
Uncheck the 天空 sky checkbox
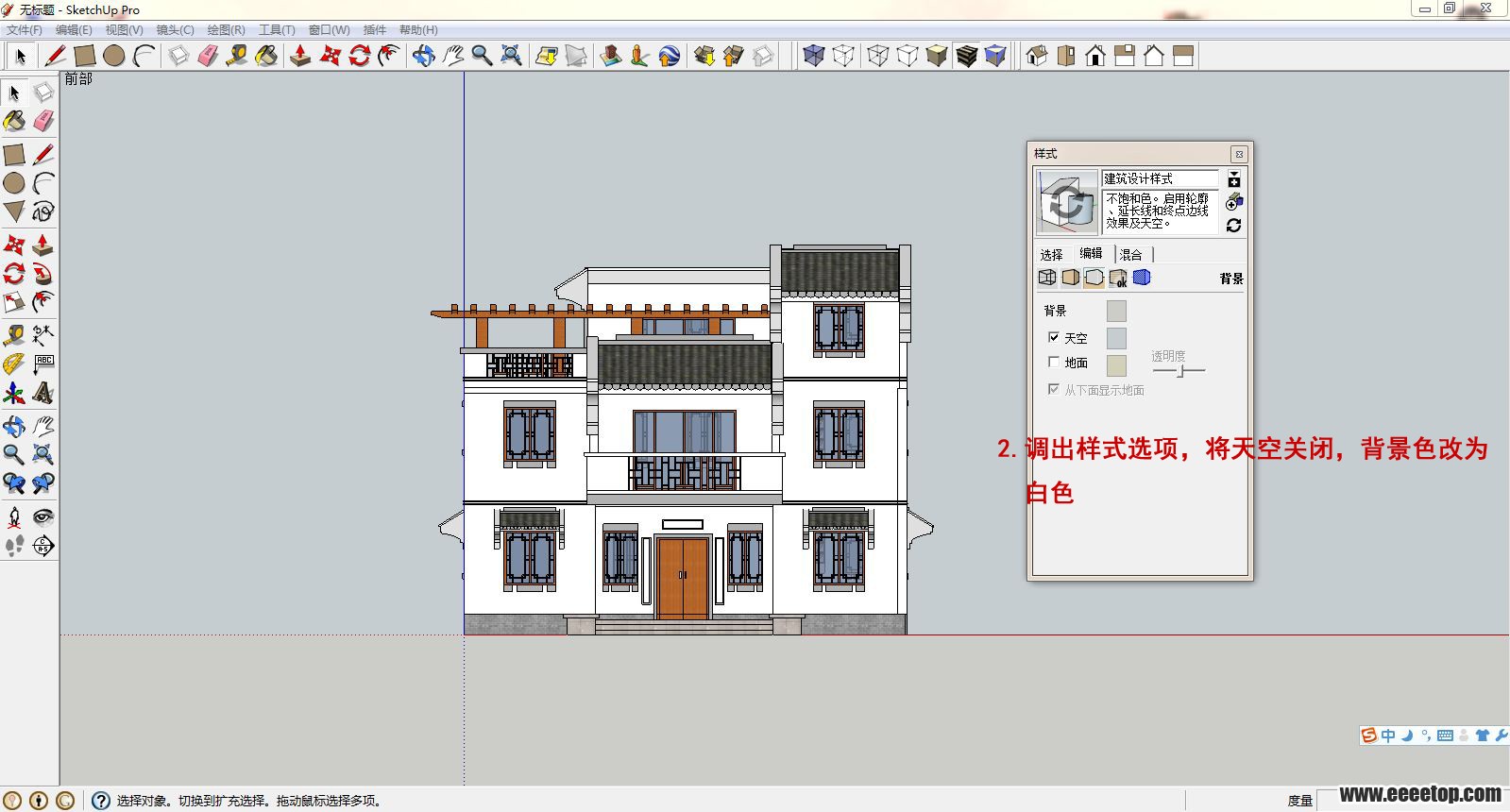(x=1054, y=337)
